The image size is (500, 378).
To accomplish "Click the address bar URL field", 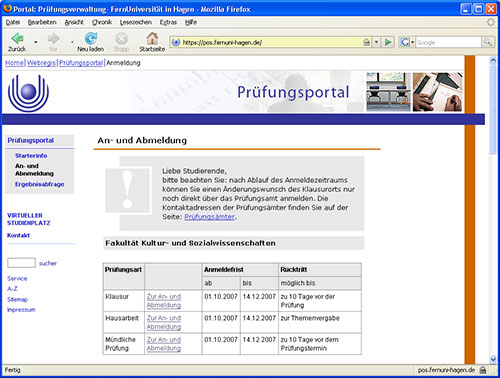I will 272,42.
